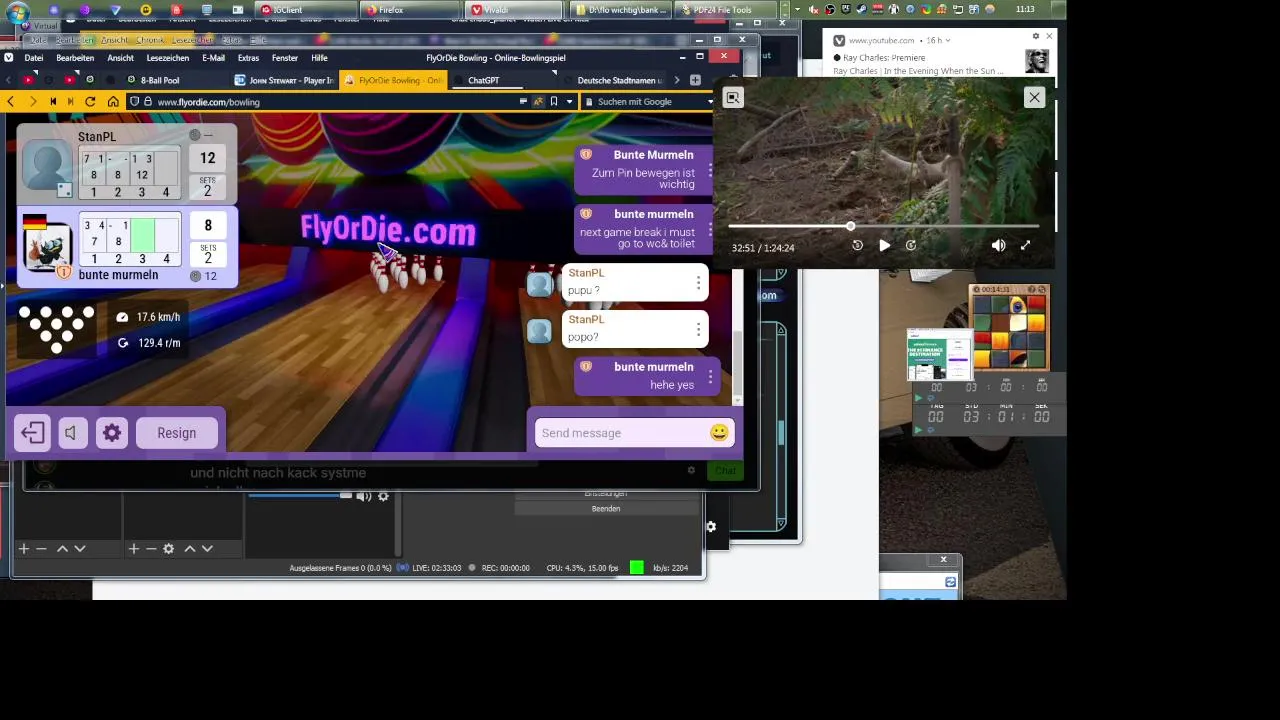Dismiss the Ray Charles notification
This screenshot has width=1280, height=720.
pos(1048,36)
